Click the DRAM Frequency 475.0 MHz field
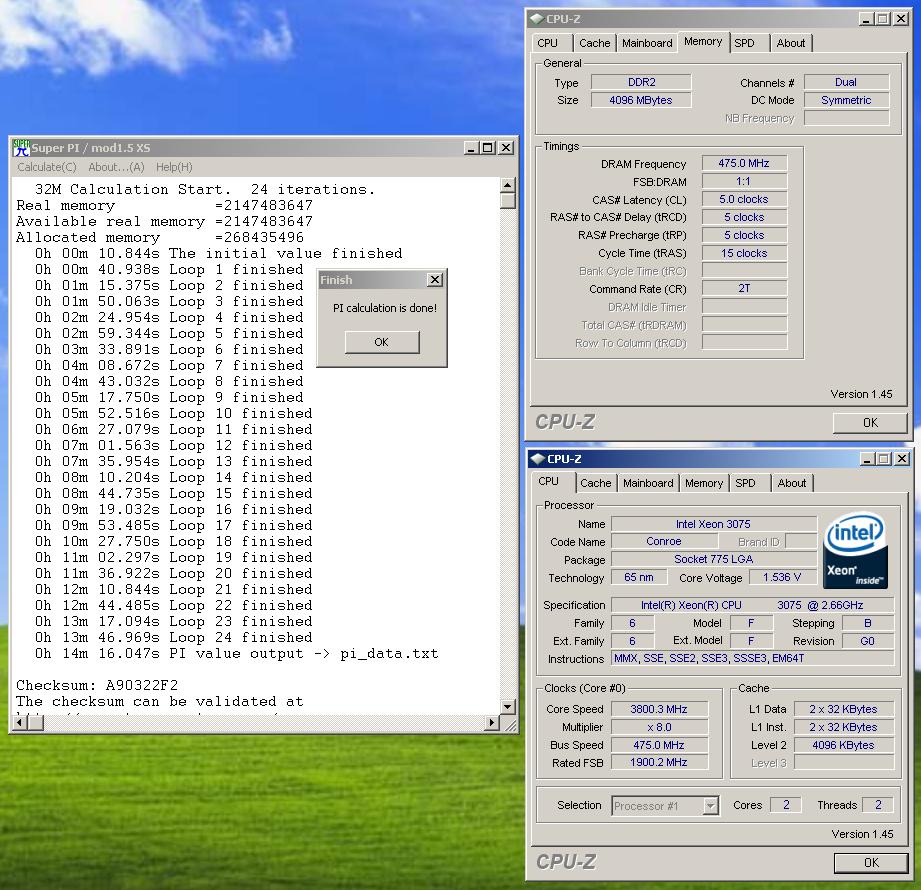The height and width of the screenshot is (890, 921). coord(744,163)
